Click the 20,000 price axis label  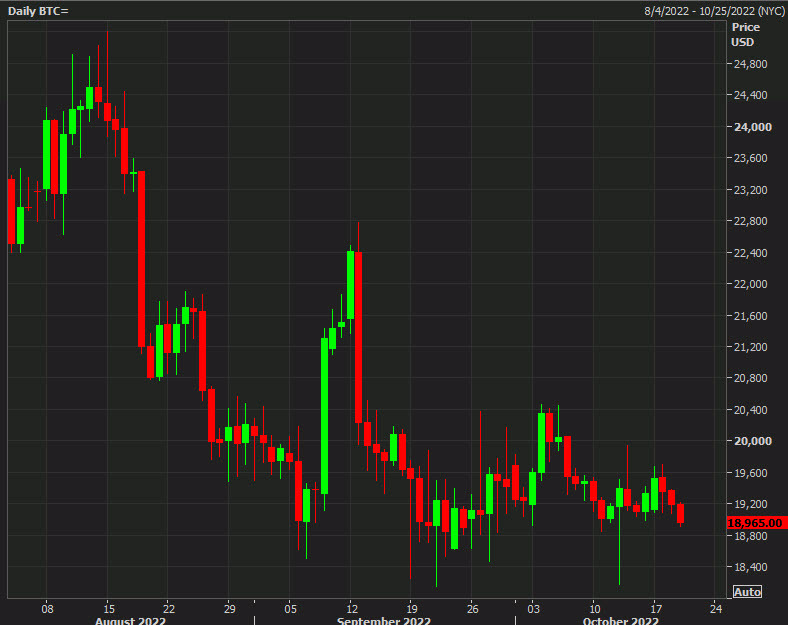click(751, 441)
